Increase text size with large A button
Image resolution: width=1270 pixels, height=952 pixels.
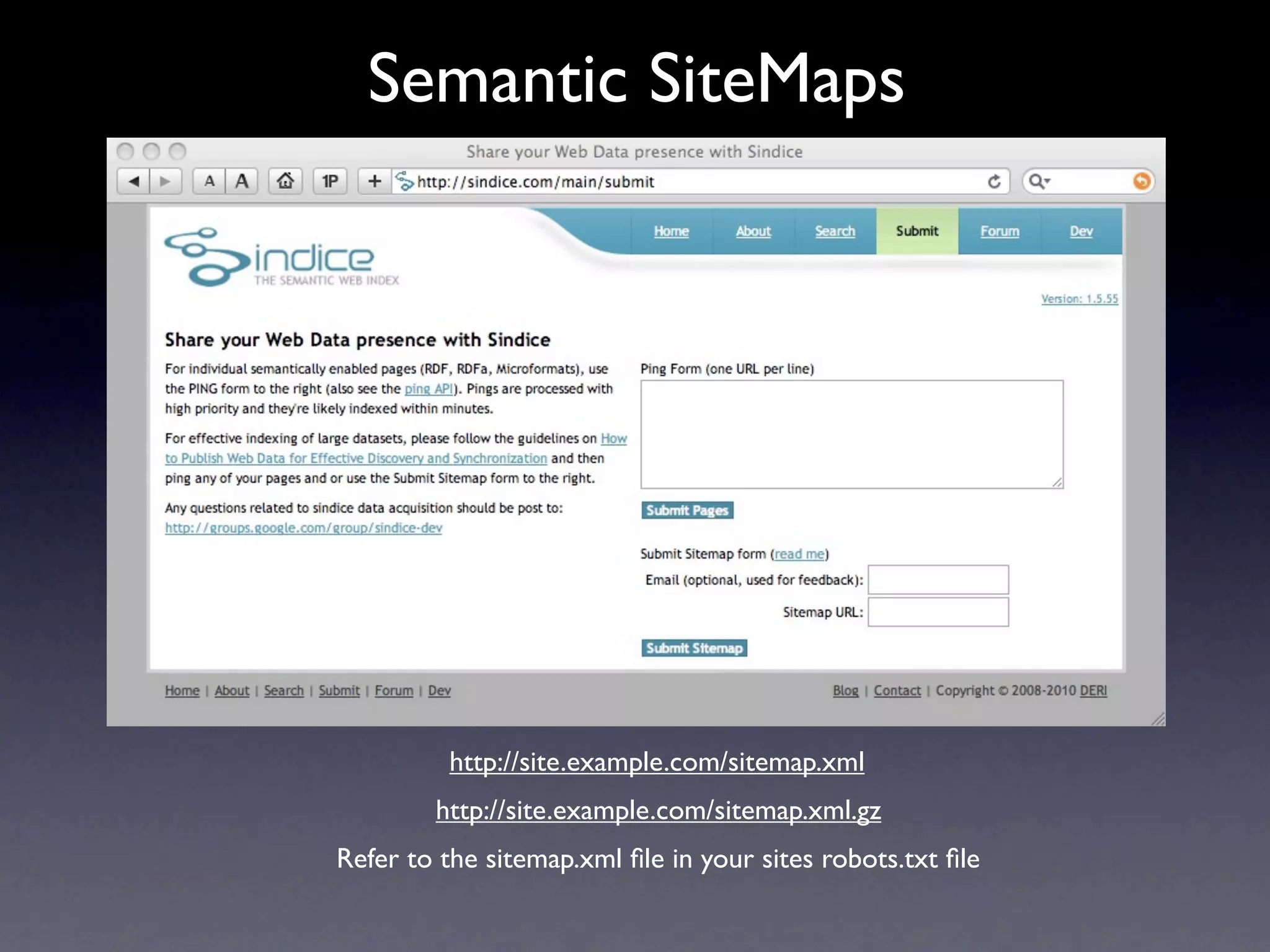click(x=242, y=182)
